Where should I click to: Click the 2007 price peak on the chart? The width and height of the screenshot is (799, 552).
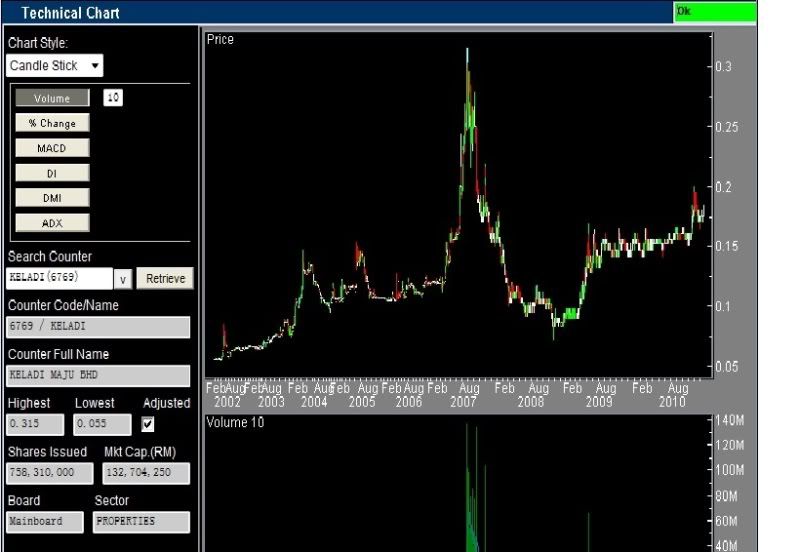point(467,50)
